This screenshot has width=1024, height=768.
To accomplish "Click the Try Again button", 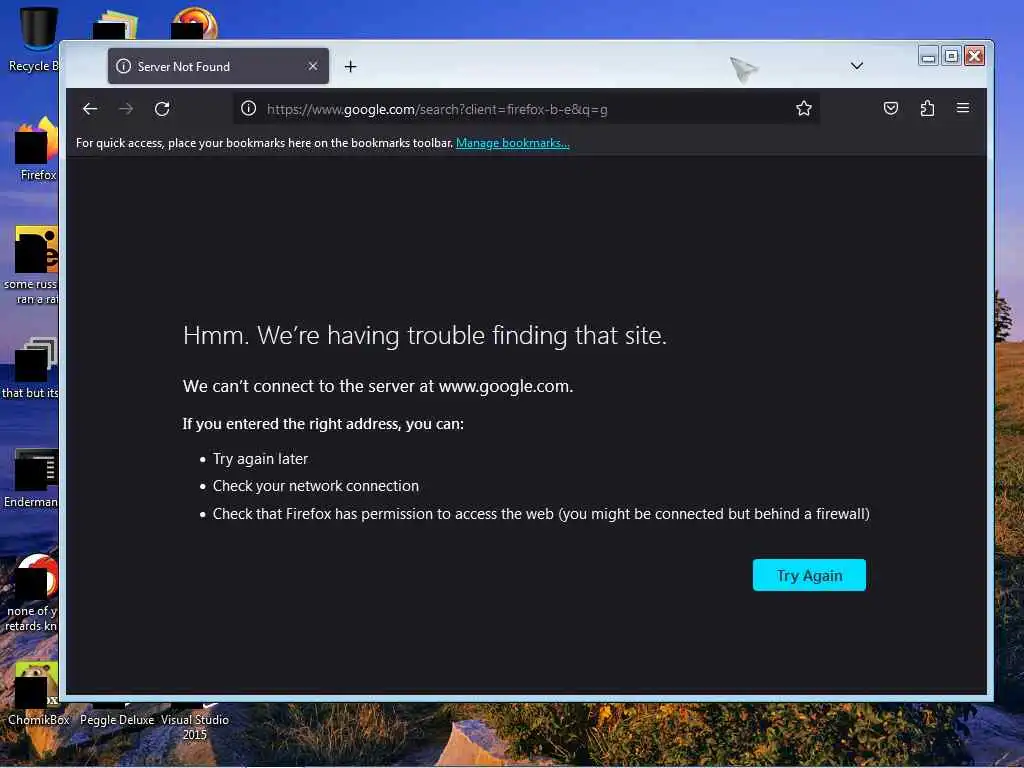I will [809, 575].
